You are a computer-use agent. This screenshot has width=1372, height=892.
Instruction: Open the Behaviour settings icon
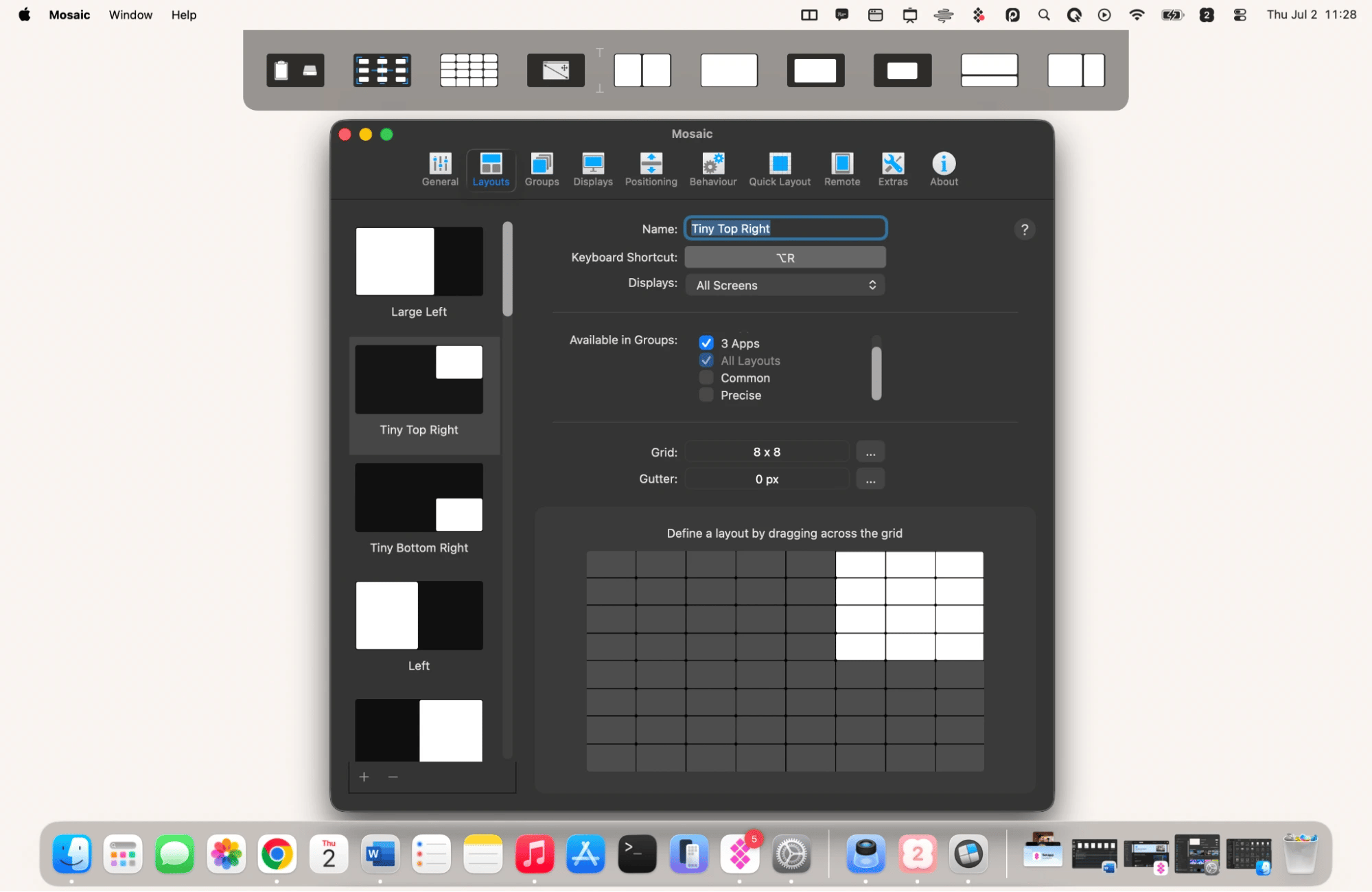point(712,170)
